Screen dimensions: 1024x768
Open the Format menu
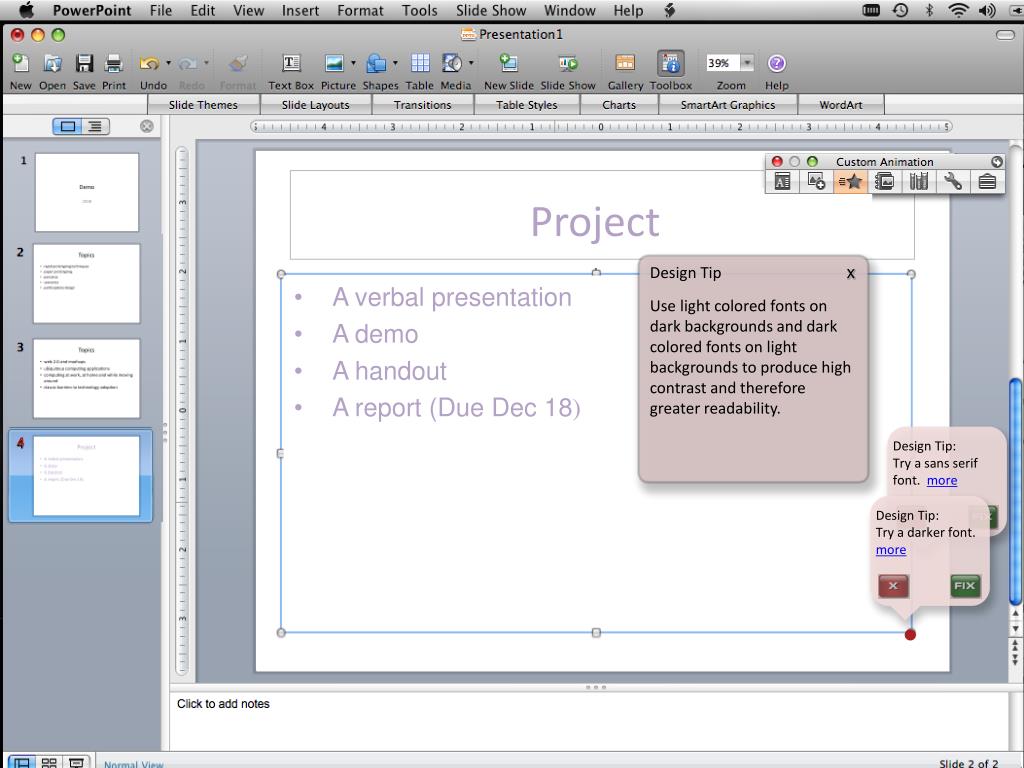coord(360,10)
